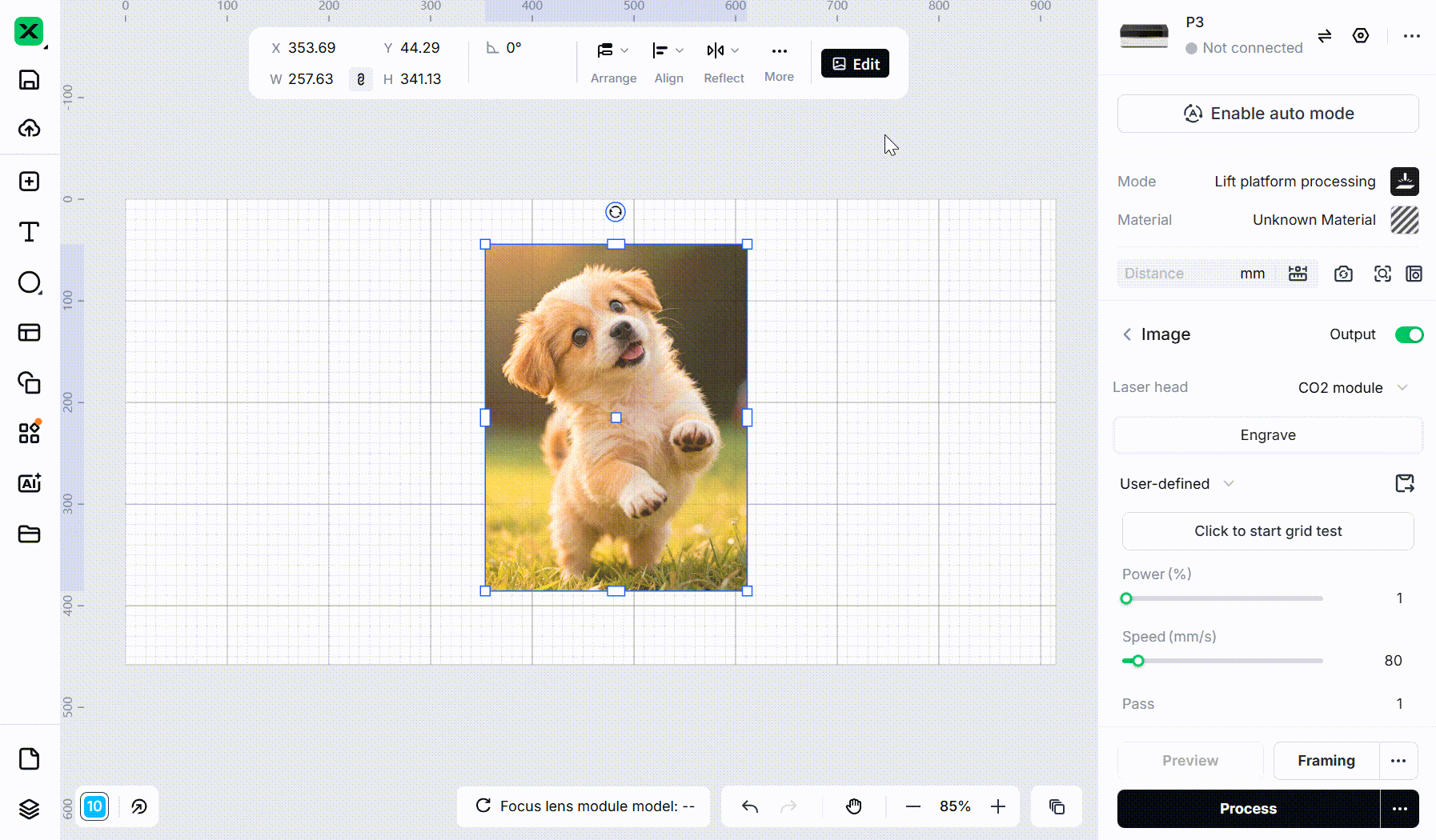Open the layout template tool icon
The width and height of the screenshot is (1436, 840).
point(29,333)
